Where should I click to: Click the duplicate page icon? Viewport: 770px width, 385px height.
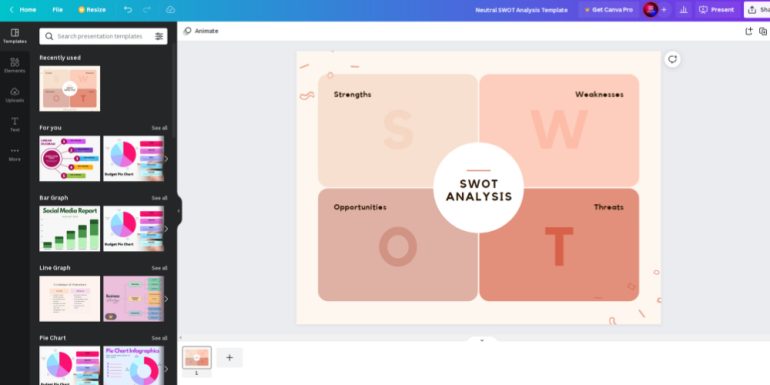(763, 31)
